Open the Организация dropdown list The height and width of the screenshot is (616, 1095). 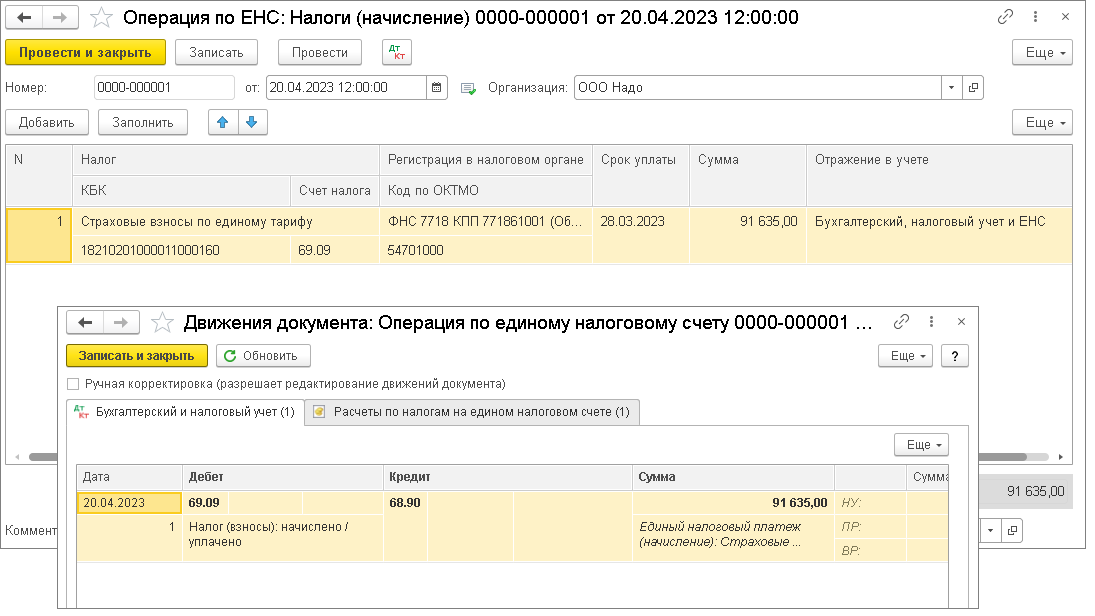950,87
